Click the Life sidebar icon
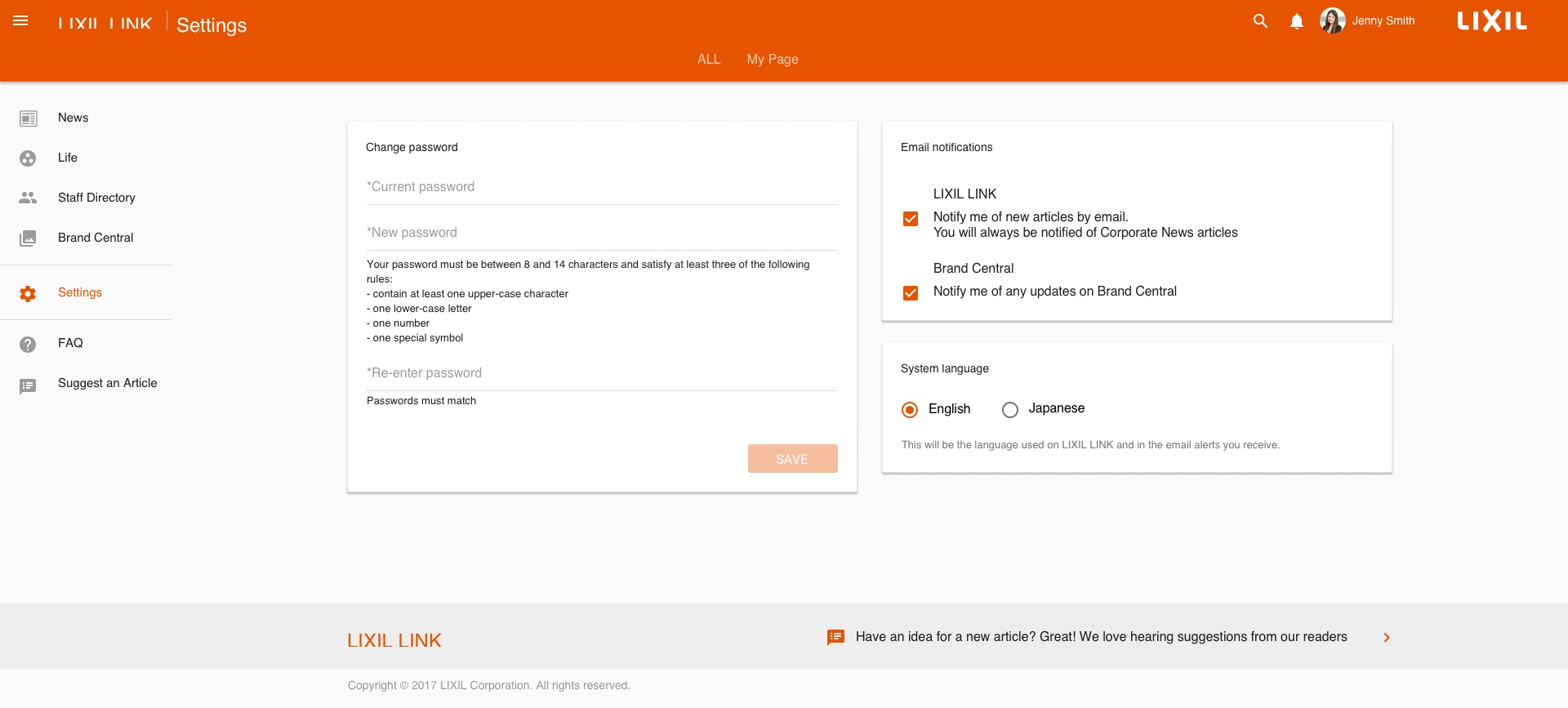 (x=28, y=158)
